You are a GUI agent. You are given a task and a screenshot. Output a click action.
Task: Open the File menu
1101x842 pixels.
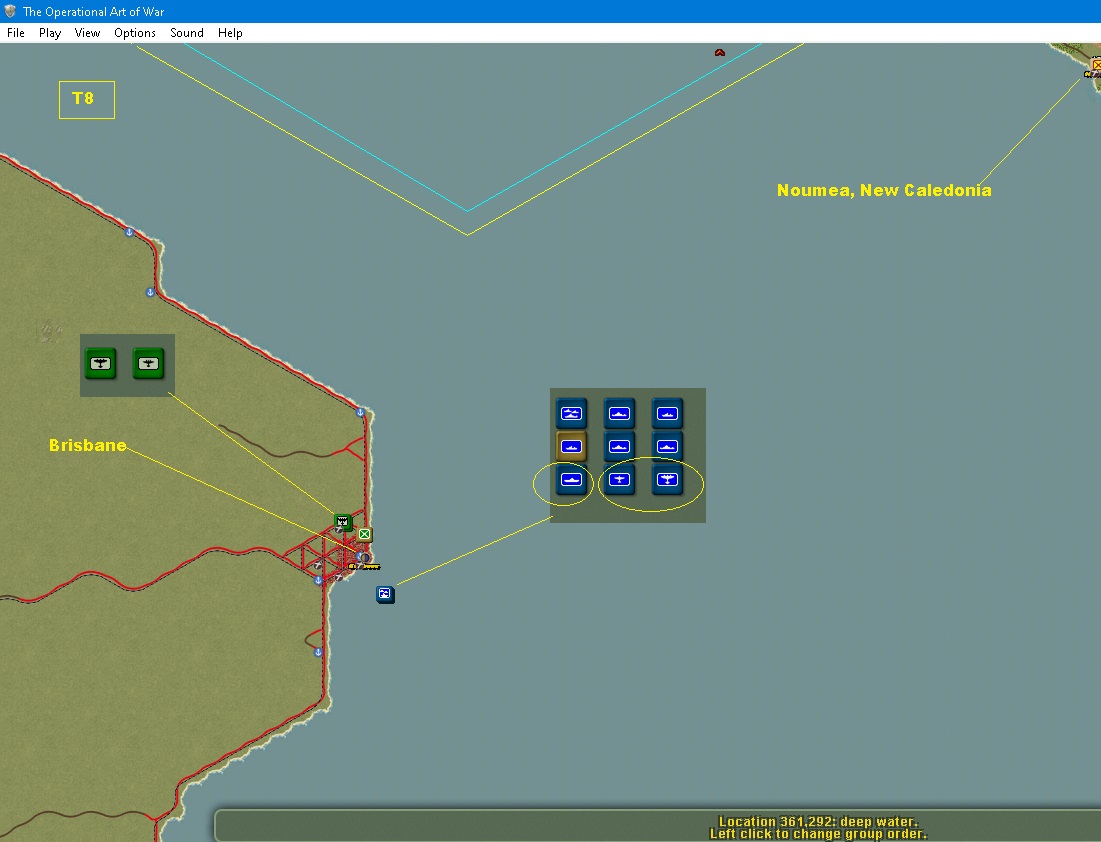pos(15,33)
